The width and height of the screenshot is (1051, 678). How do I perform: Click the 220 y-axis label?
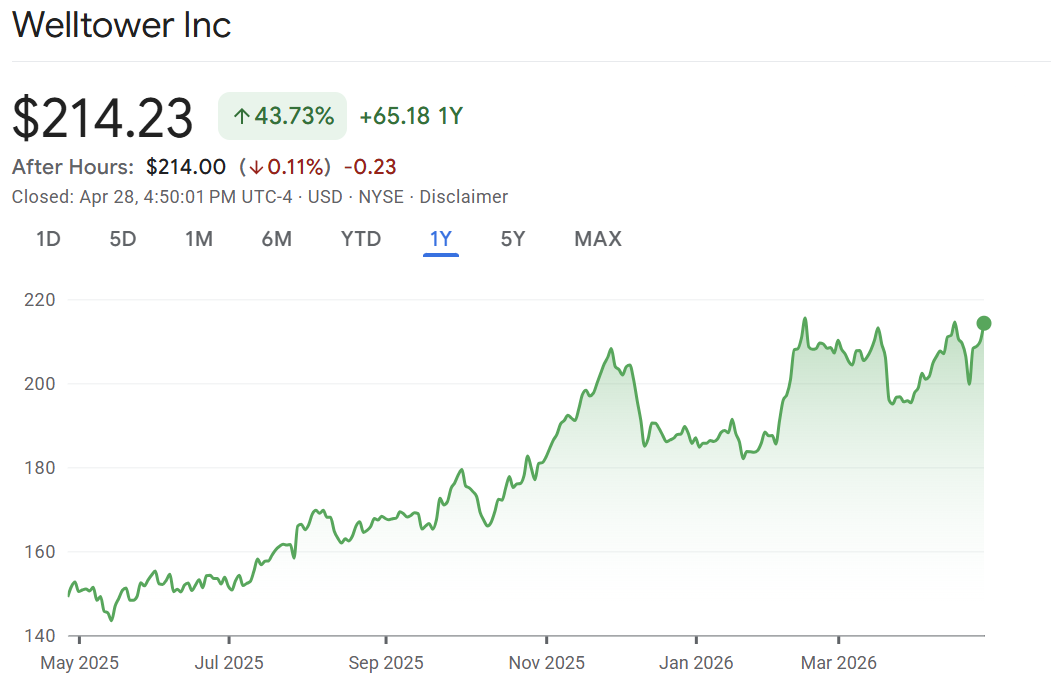39,300
